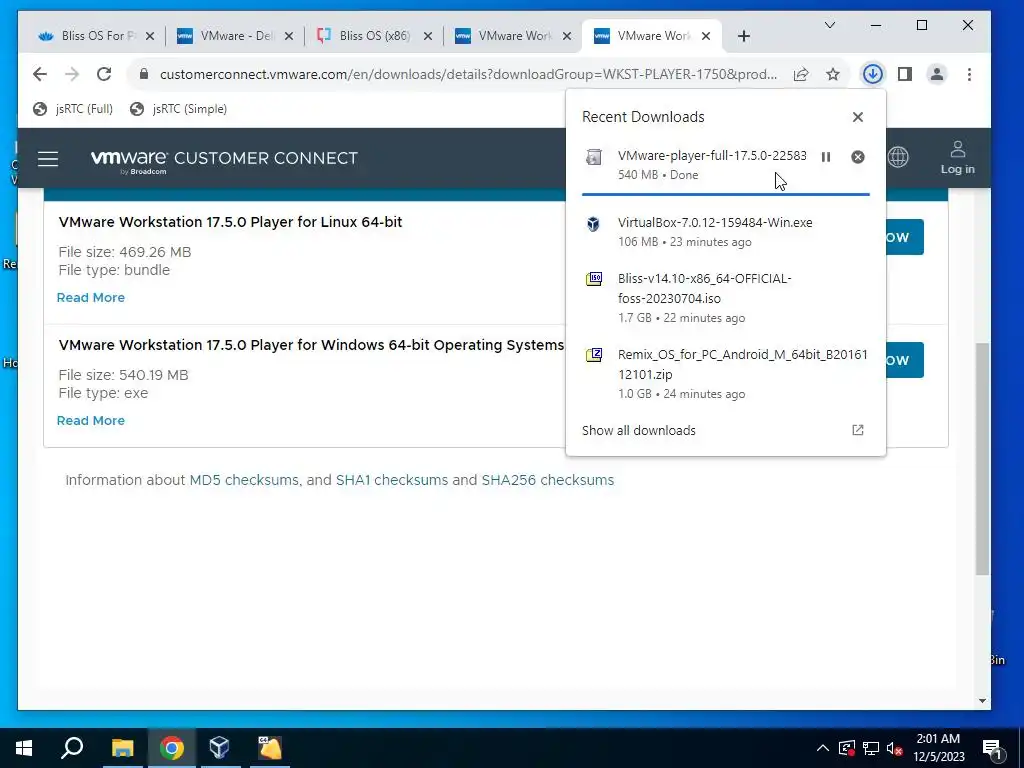Open the notification center icon
Image resolution: width=1024 pixels, height=768 pixels.
coord(993,749)
